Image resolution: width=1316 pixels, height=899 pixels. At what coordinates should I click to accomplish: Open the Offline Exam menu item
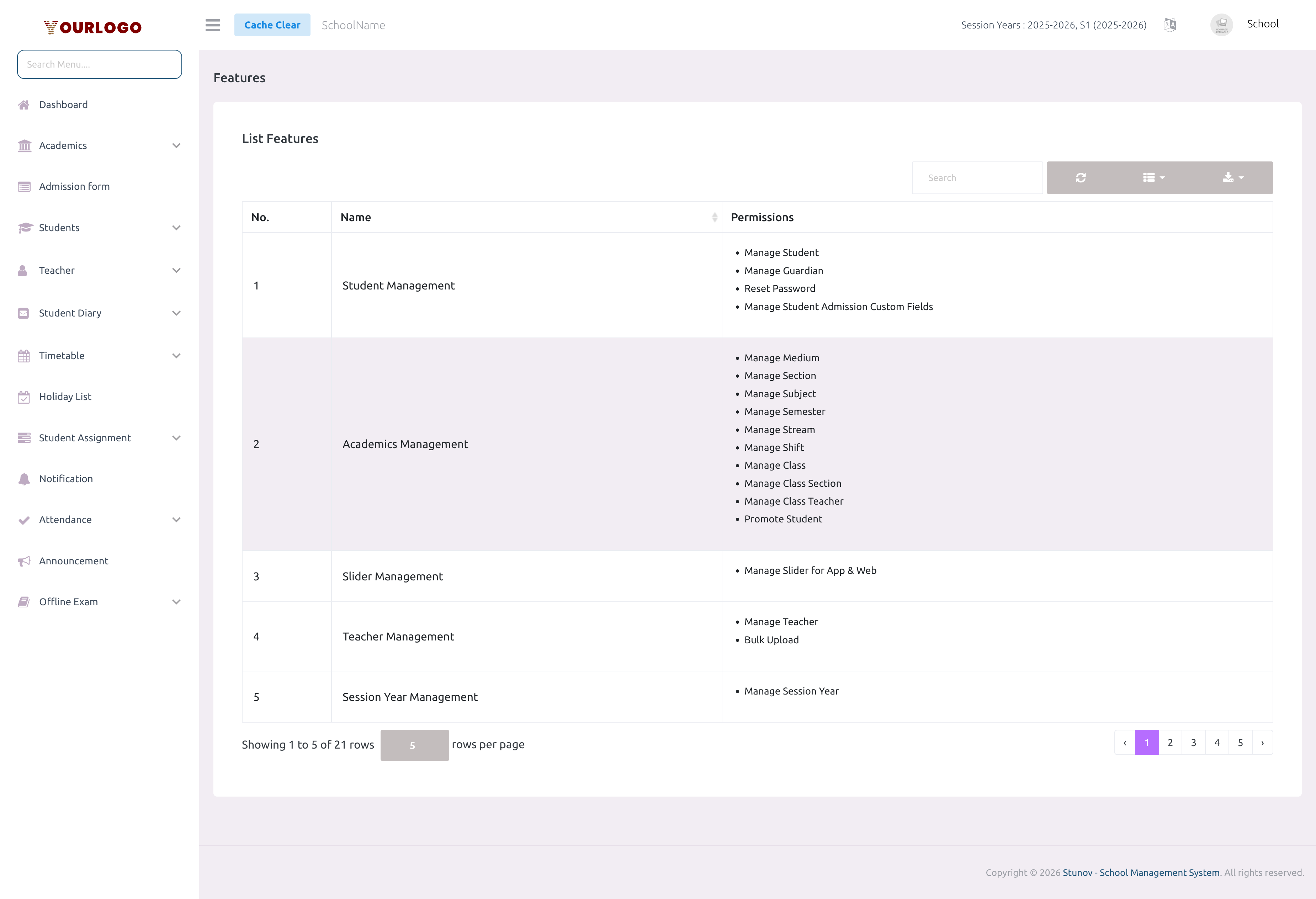click(x=68, y=602)
